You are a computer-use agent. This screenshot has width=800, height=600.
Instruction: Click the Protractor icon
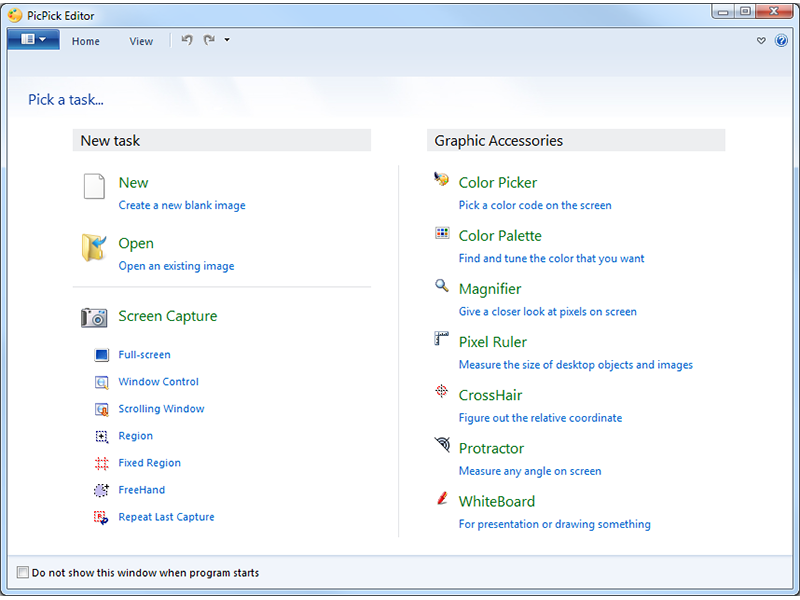442,445
